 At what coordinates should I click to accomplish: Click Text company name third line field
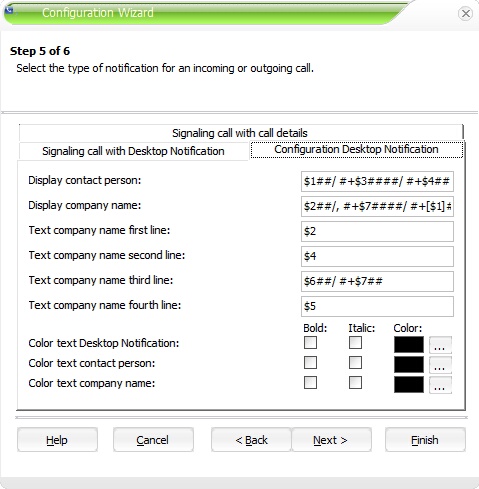[377, 281]
